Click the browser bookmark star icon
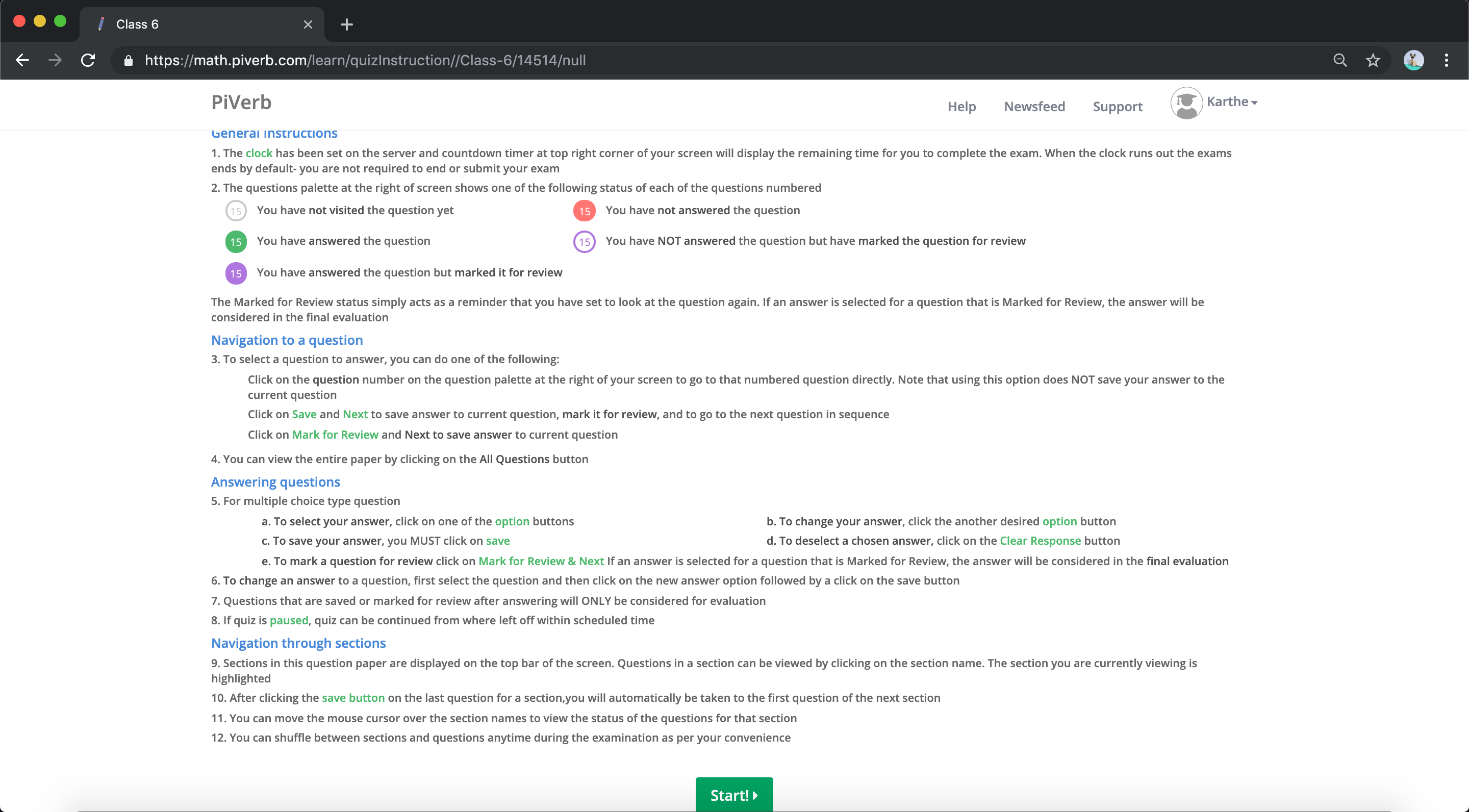This screenshot has height=812, width=1469. pyautogui.click(x=1373, y=60)
